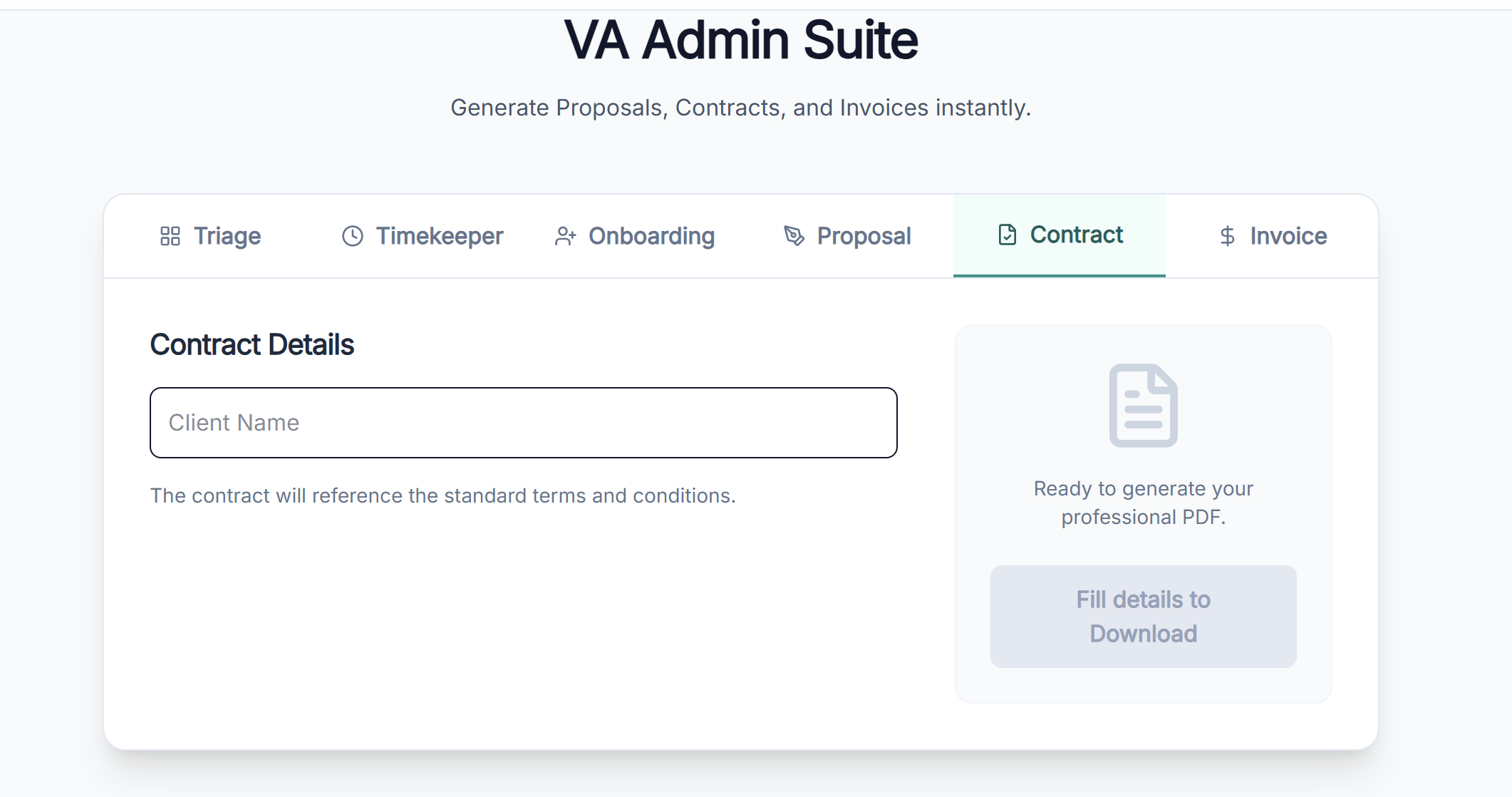This screenshot has height=797, width=1512.
Task: Click the VA Admin Suite title
Action: pyautogui.click(x=741, y=40)
